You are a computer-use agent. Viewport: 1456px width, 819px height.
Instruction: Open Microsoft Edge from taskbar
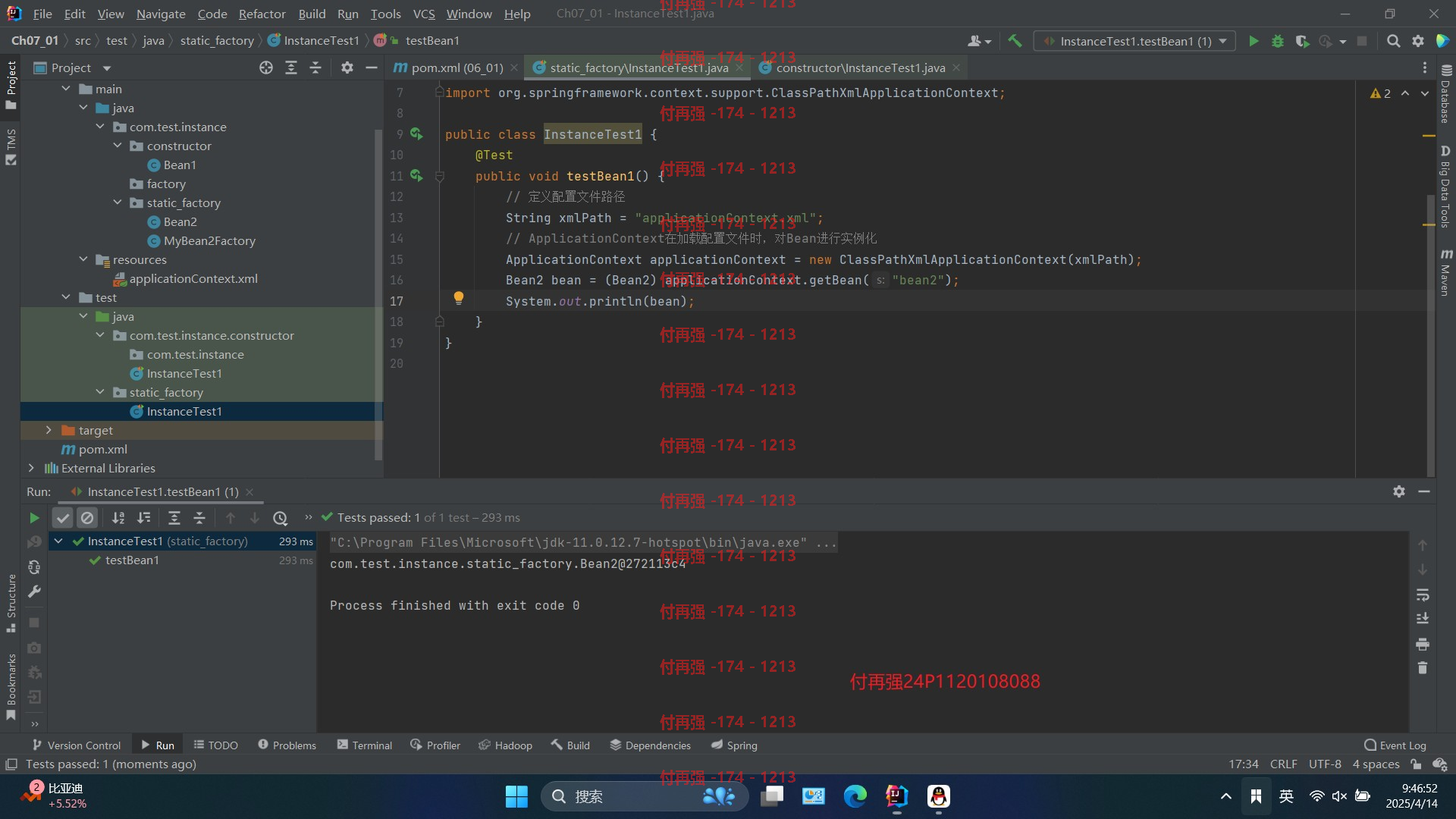pos(855,796)
